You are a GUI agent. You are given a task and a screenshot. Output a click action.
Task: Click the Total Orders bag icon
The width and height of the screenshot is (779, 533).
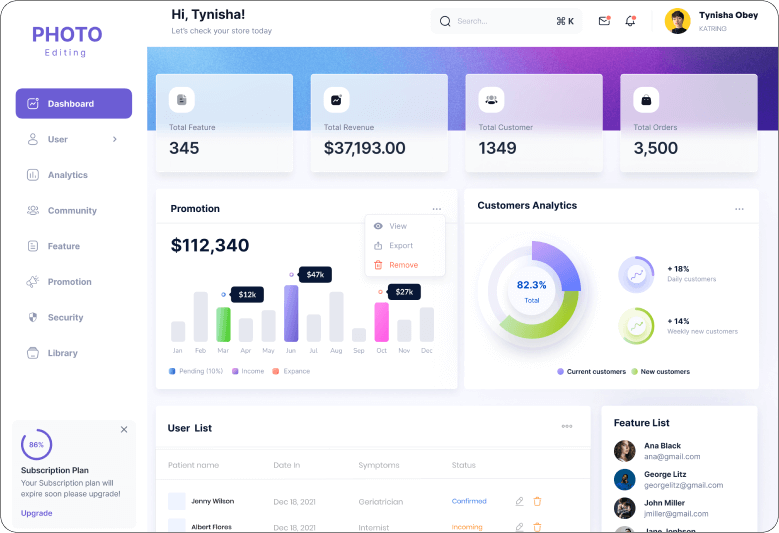[646, 100]
